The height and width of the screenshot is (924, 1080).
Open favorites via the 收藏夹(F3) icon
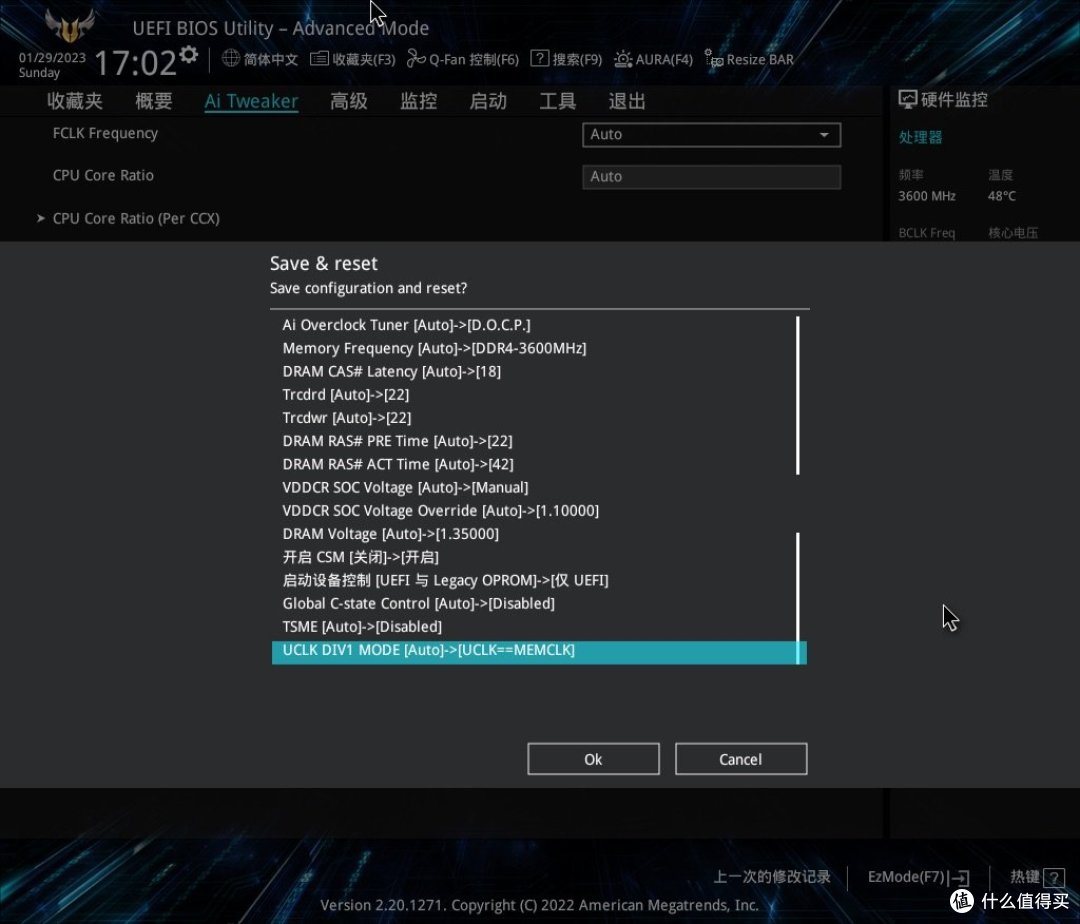coord(319,59)
